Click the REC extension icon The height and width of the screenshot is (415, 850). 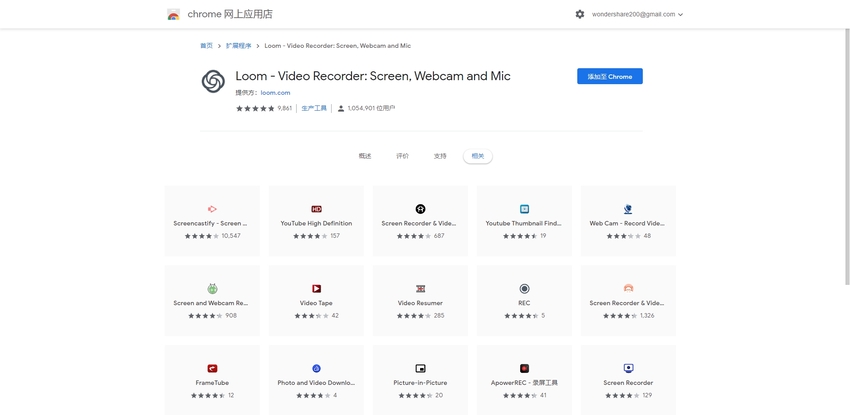[524, 289]
